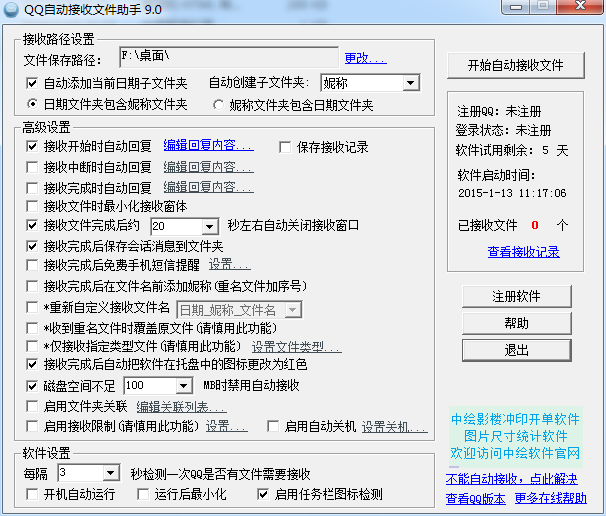Check 开机自动运行 checkbox
This screenshot has width=606, height=516.
click(x=32, y=494)
